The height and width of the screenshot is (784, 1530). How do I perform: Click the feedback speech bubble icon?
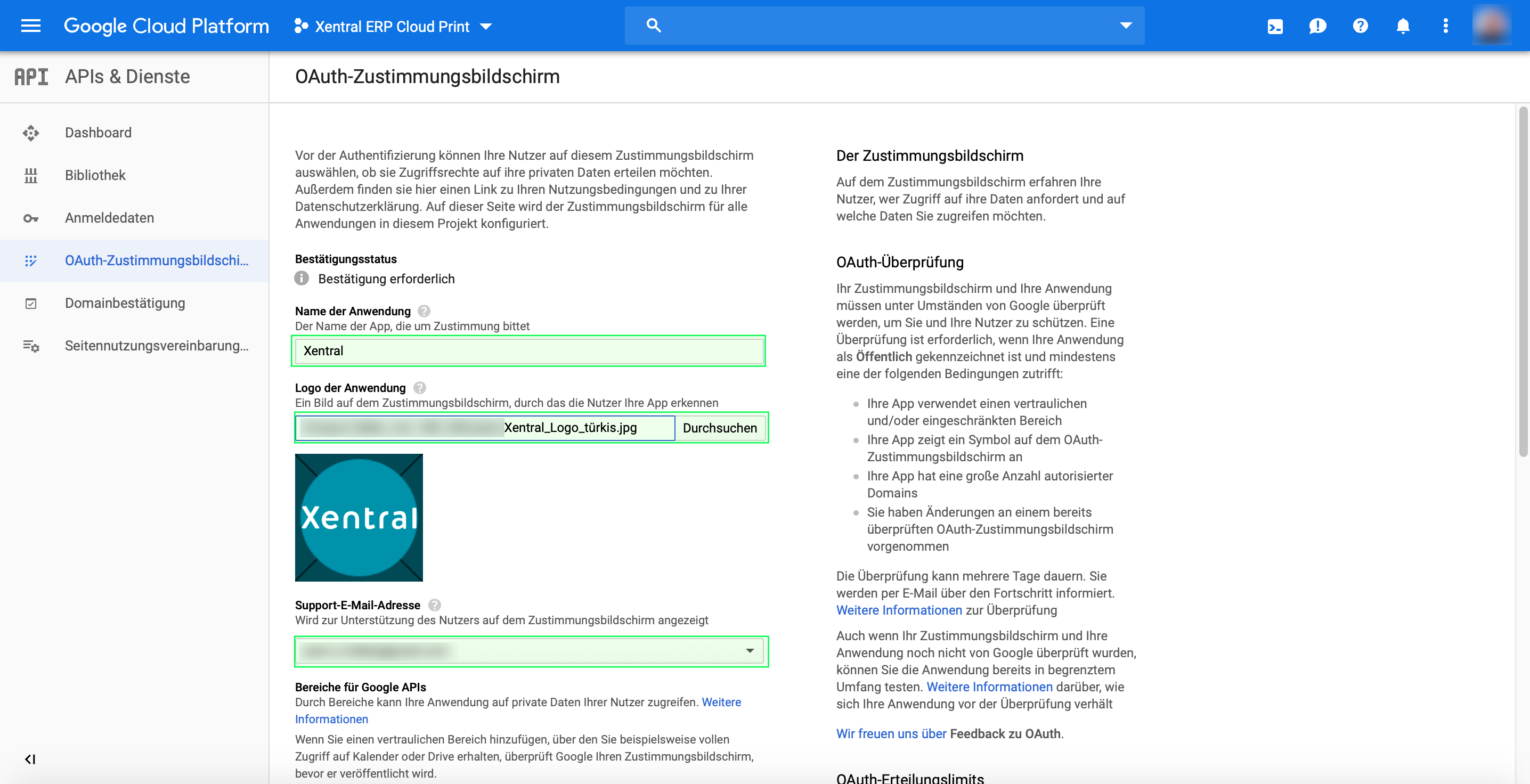1317,26
